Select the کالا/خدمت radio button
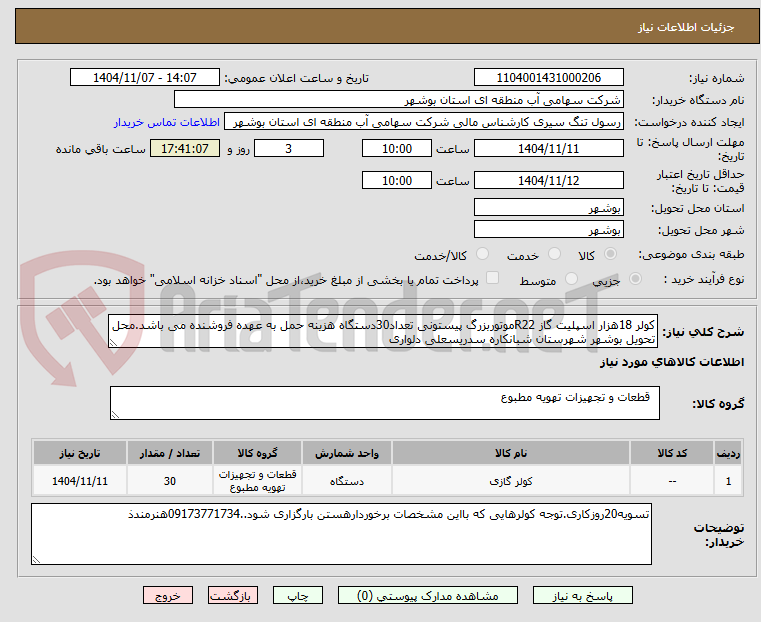761x622 pixels. point(482,254)
